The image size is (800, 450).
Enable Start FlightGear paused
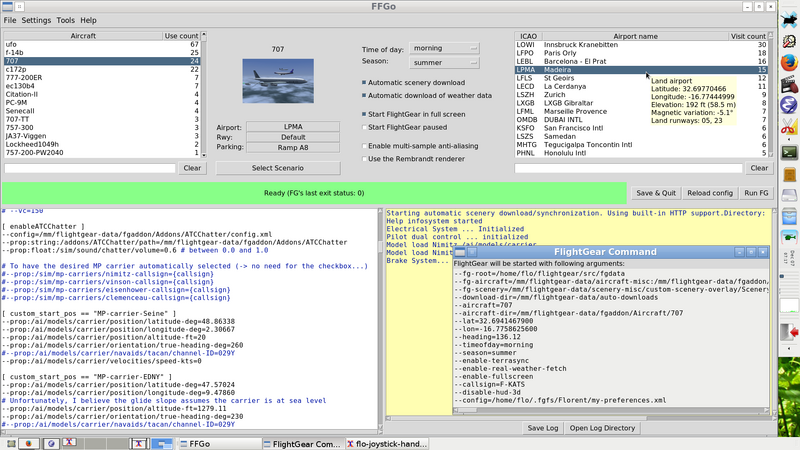pos(364,127)
